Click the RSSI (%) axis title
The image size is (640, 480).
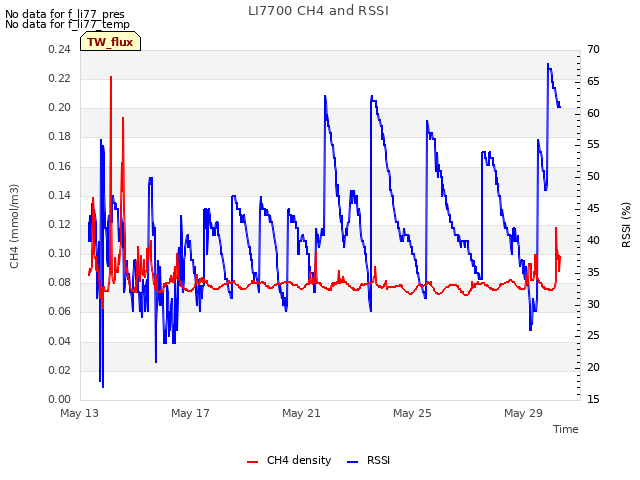[626, 225]
